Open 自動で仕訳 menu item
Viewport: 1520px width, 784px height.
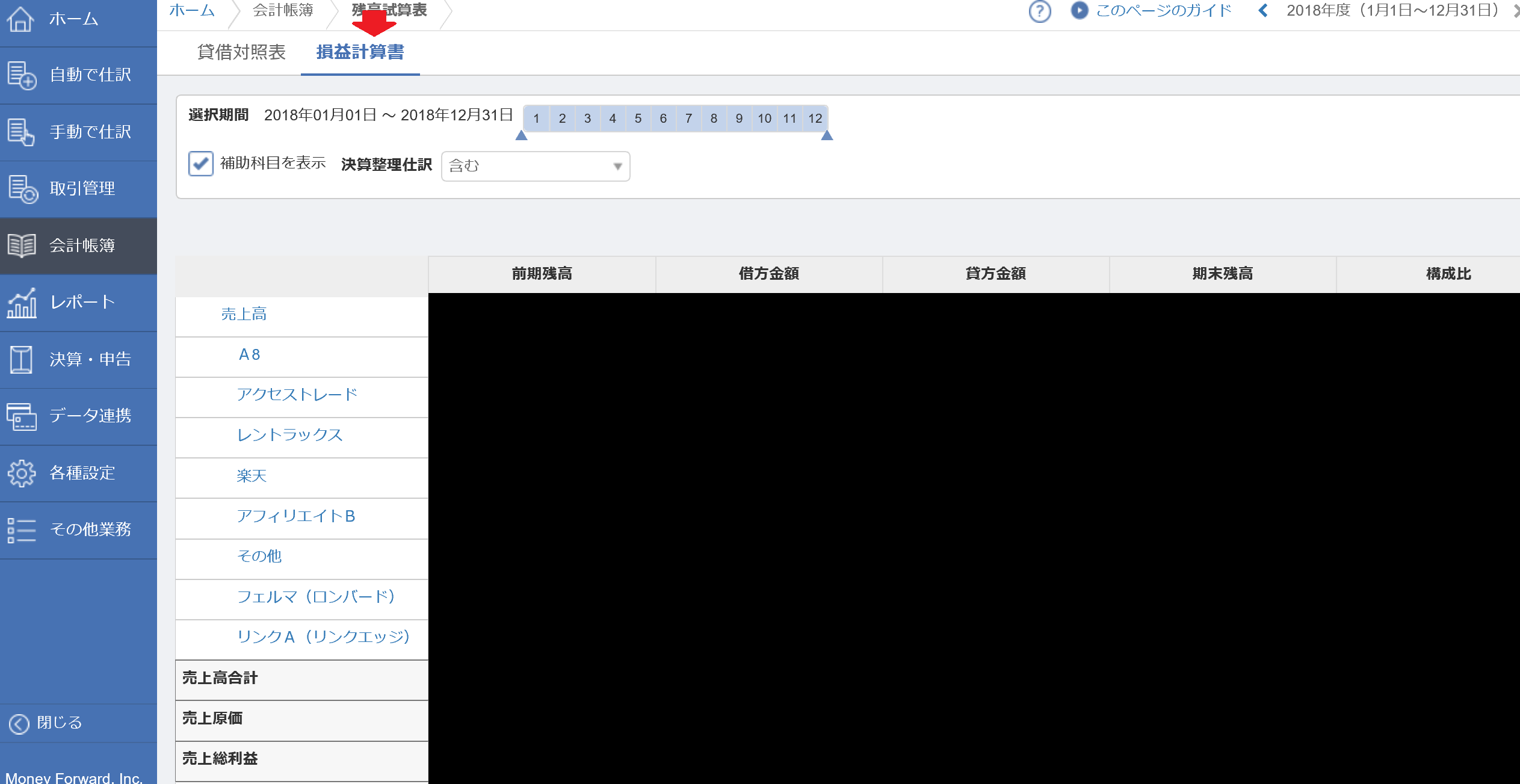click(78, 75)
